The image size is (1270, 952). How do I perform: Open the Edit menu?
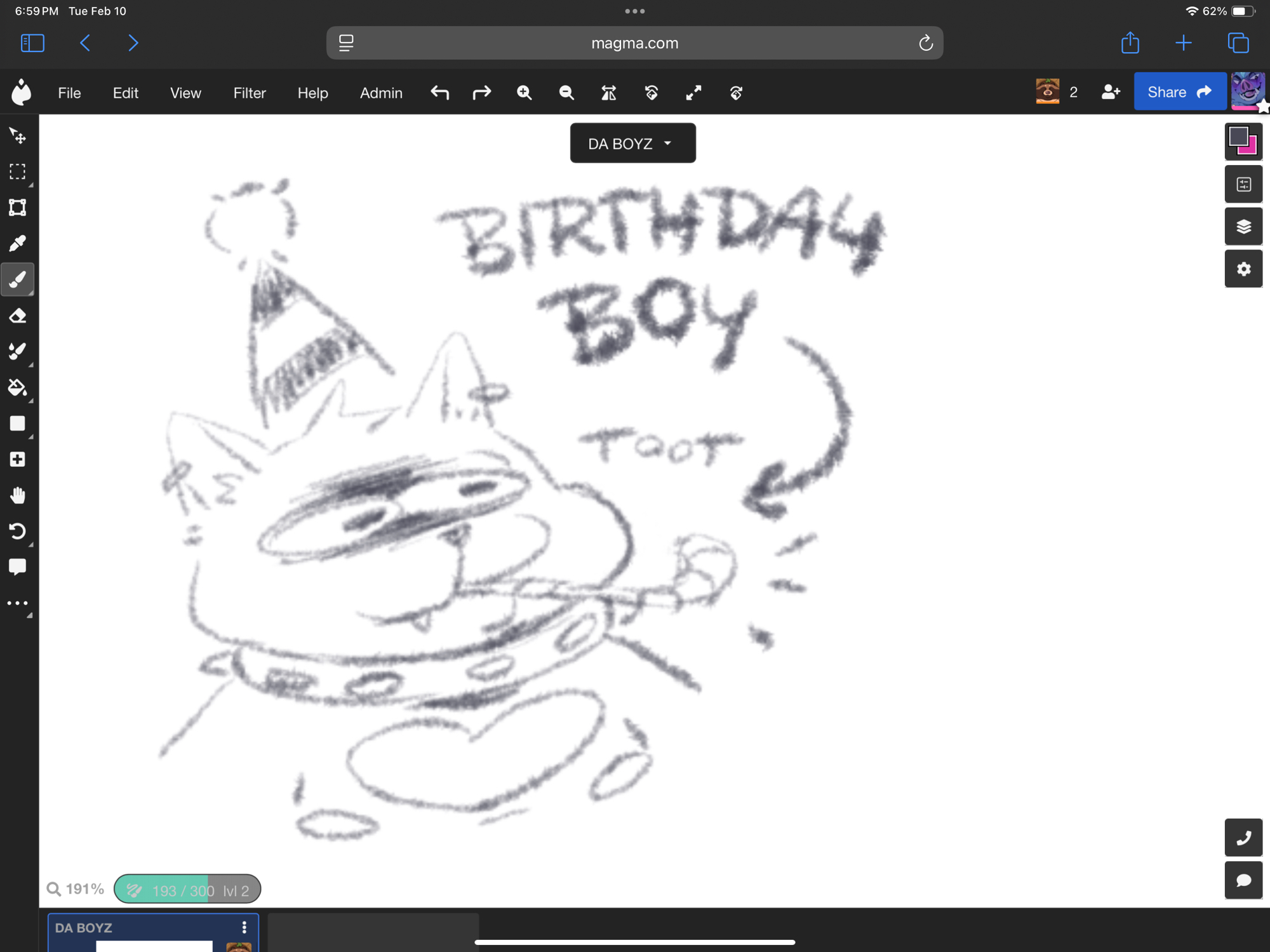[x=125, y=93]
